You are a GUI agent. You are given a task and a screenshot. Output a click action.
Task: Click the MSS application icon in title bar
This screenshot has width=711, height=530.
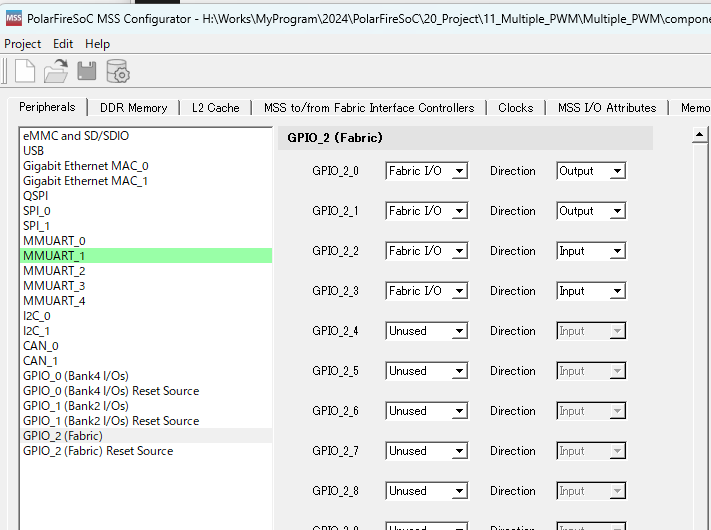[x=12, y=18]
